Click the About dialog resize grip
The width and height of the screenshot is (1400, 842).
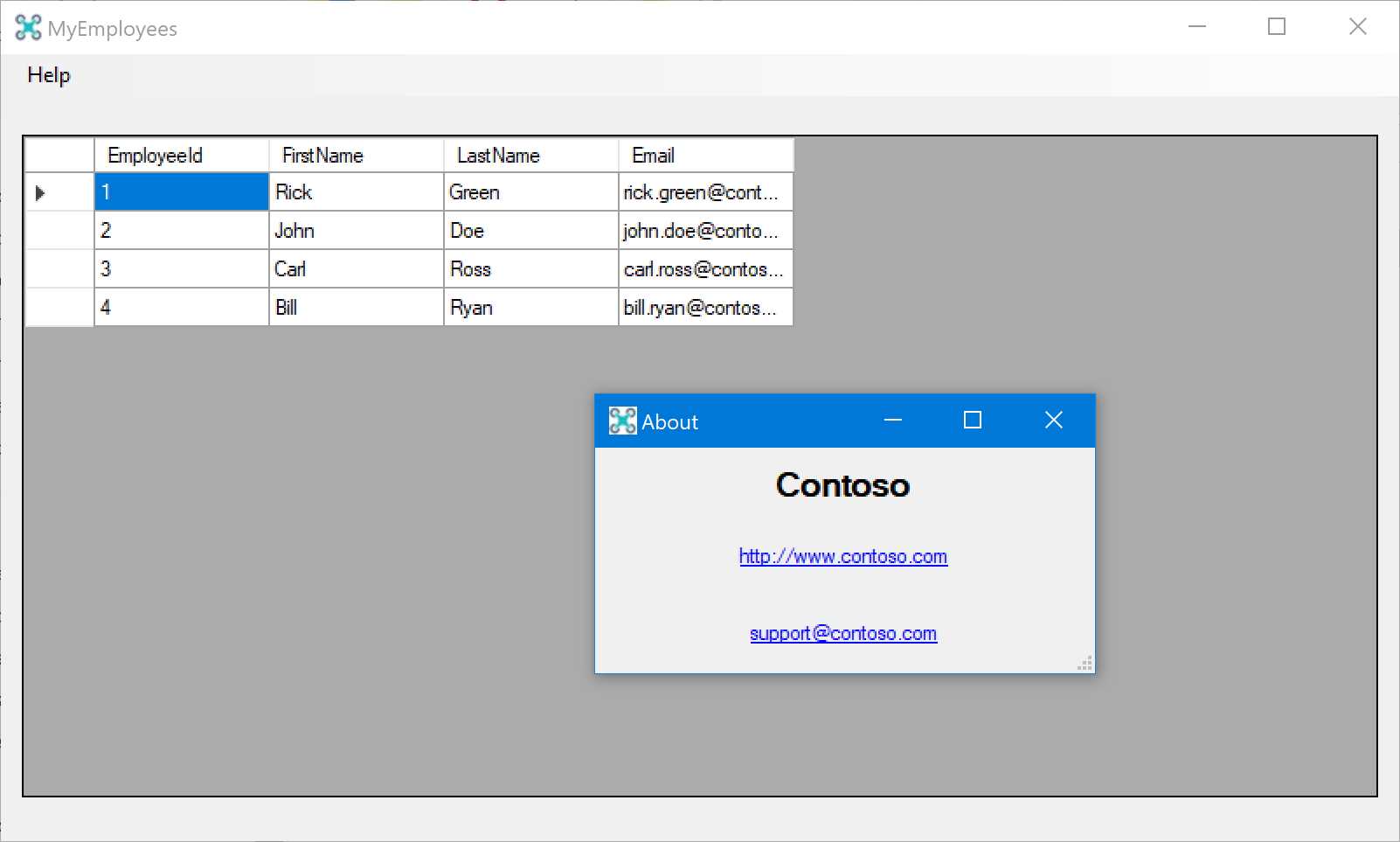click(1085, 664)
